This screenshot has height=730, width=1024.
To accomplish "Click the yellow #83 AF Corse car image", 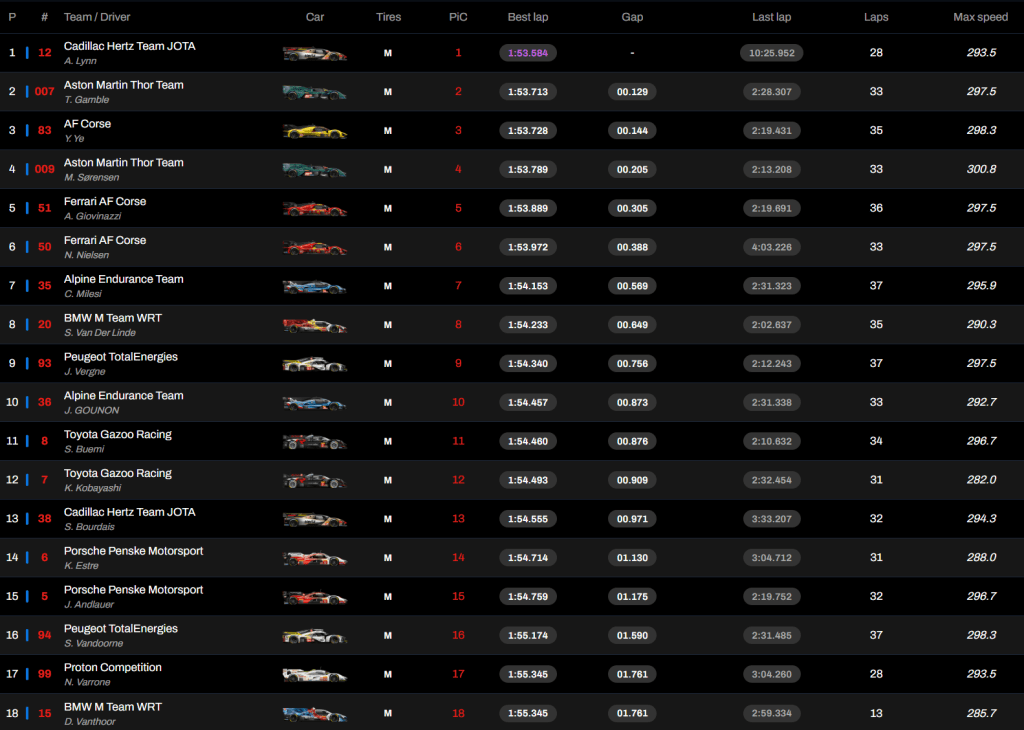I will pos(314,131).
